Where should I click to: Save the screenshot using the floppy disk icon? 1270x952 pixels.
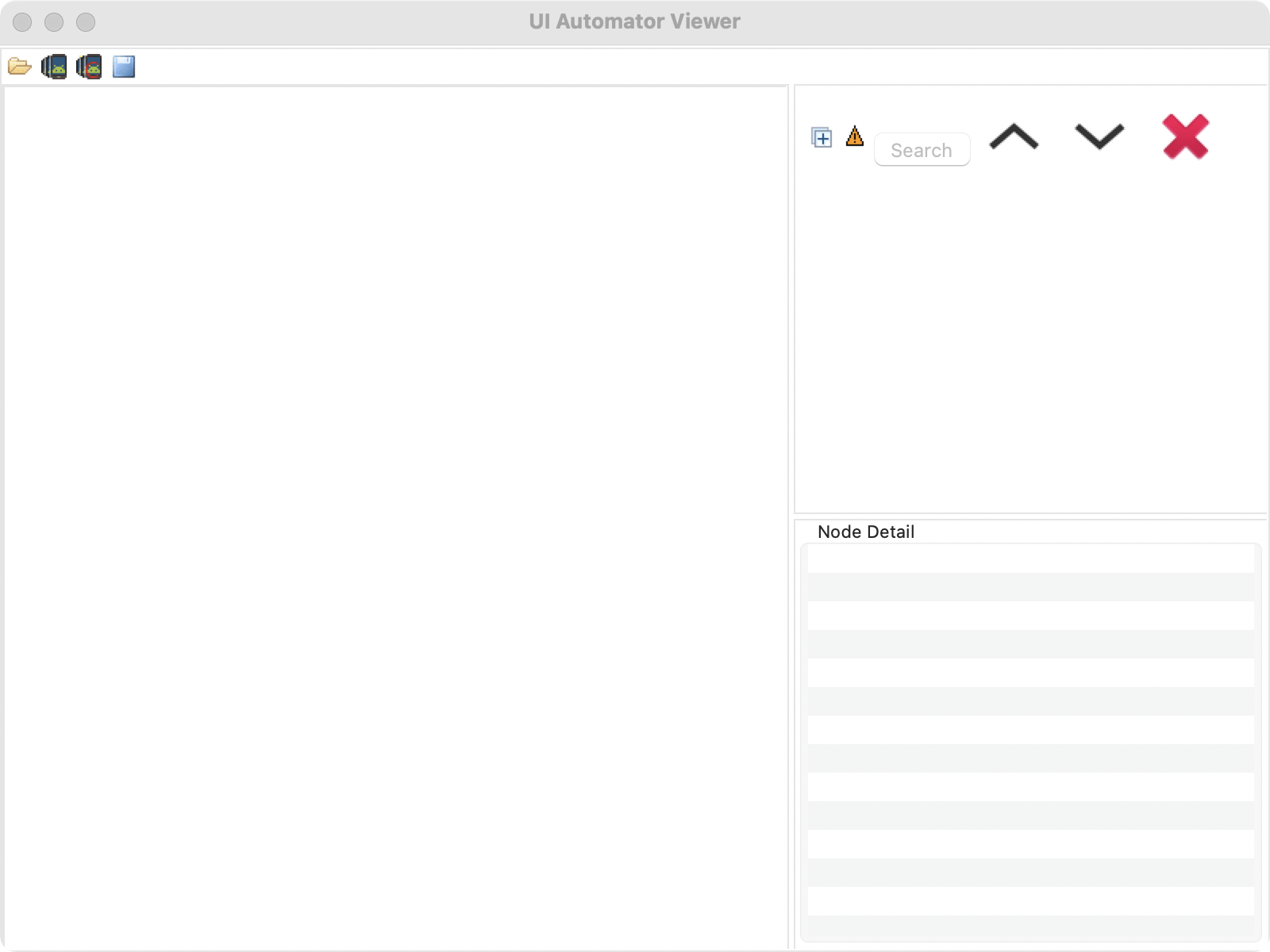click(124, 67)
